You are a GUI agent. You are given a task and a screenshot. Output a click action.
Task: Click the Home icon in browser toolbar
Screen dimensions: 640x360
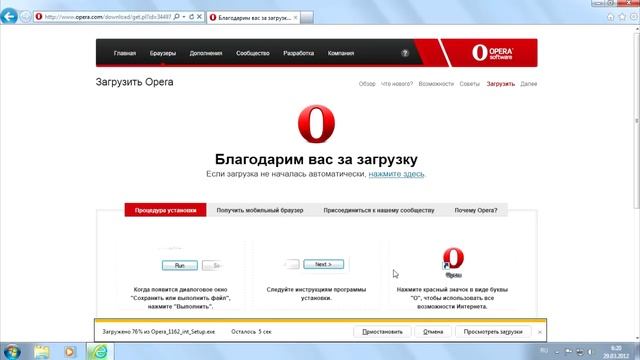611,17
